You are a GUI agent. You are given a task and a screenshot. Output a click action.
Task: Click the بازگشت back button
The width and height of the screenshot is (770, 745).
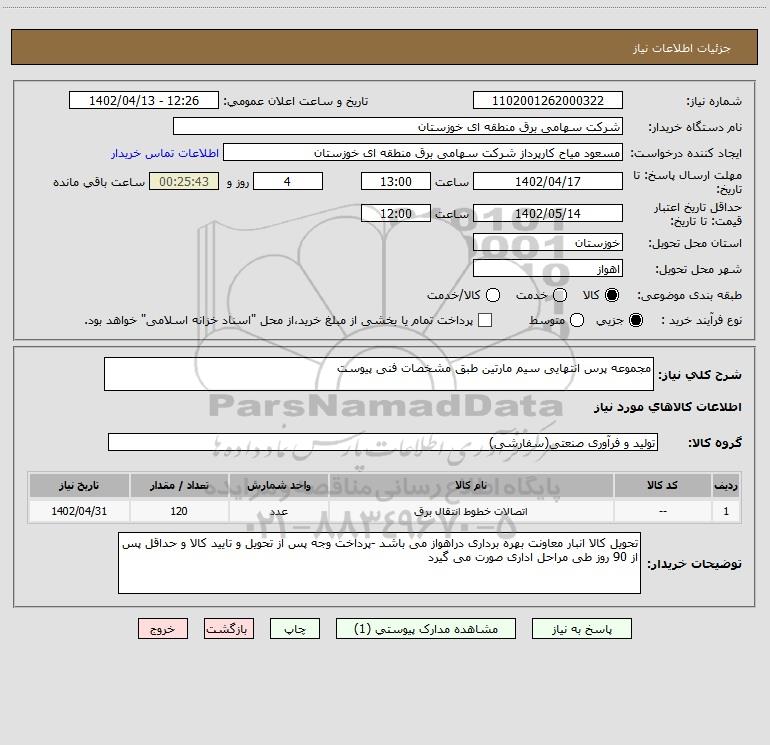(x=229, y=629)
